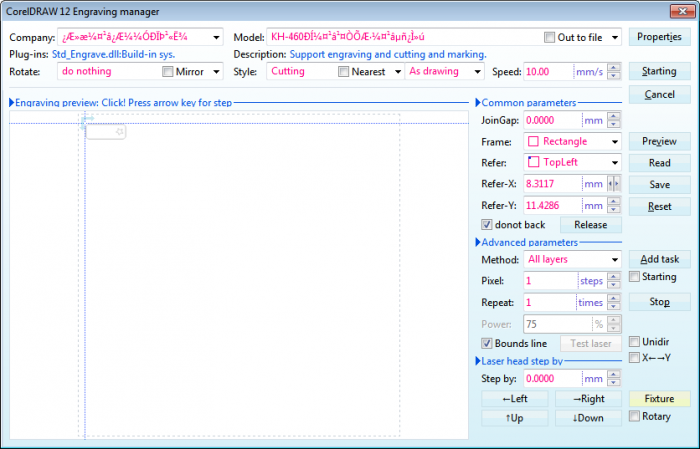This screenshot has width=700, height=449.
Task: Click the Step by spinner arrows
Action: [x=614, y=378]
